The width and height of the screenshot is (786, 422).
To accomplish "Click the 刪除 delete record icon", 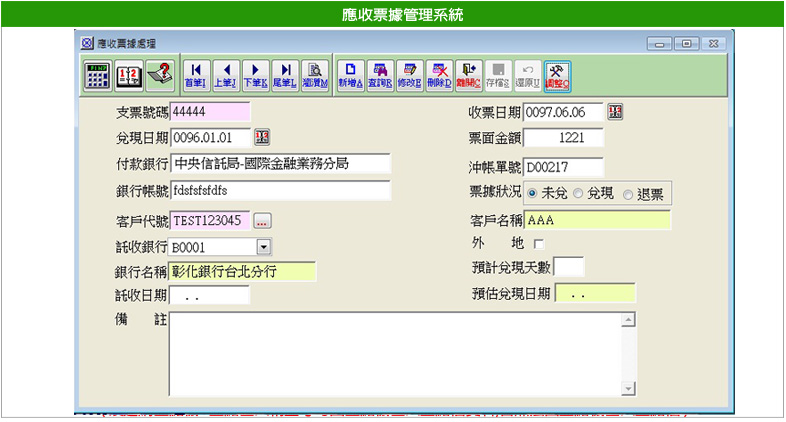I will [439, 74].
